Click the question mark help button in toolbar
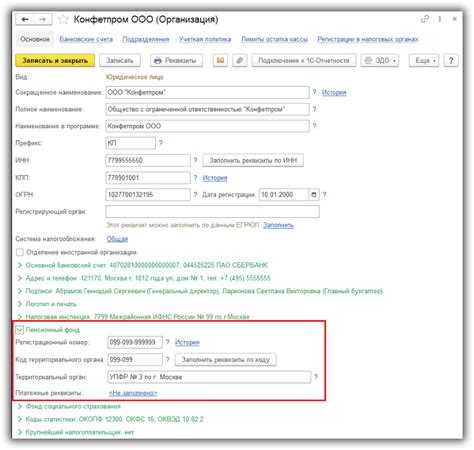The height and width of the screenshot is (450, 474). [451, 61]
